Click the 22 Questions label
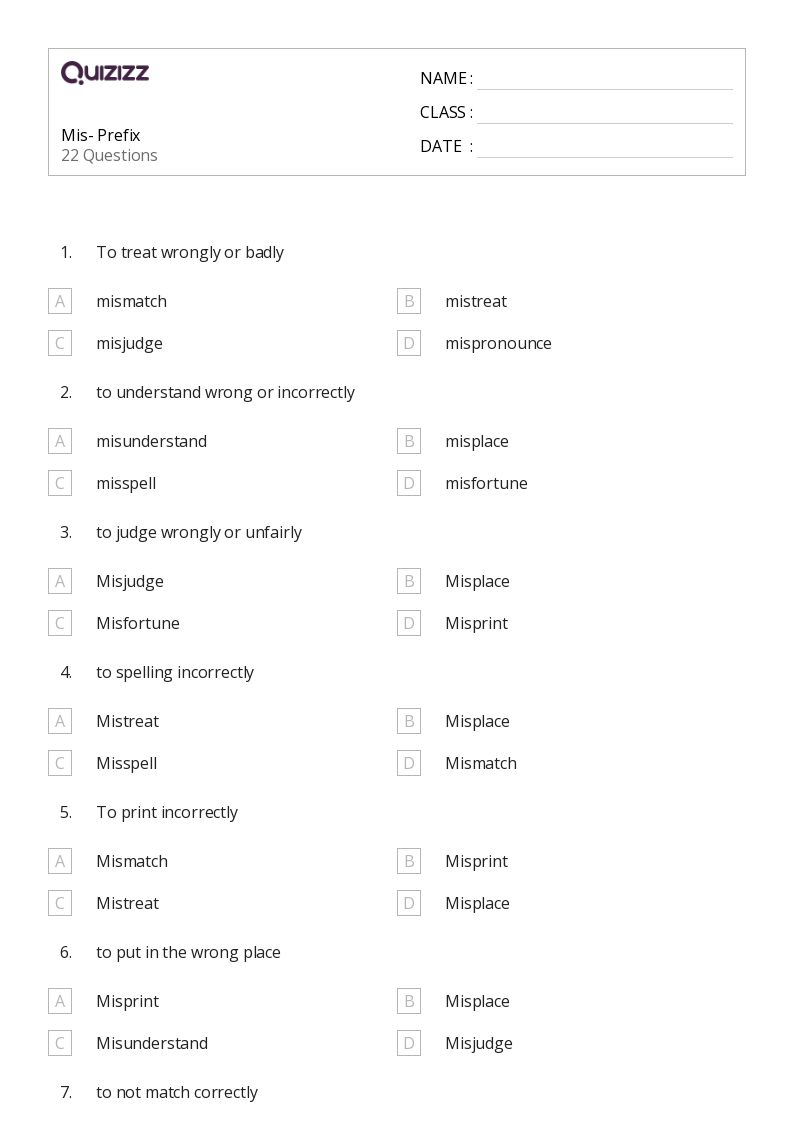Viewport: 794px width, 1123px height. (x=109, y=155)
